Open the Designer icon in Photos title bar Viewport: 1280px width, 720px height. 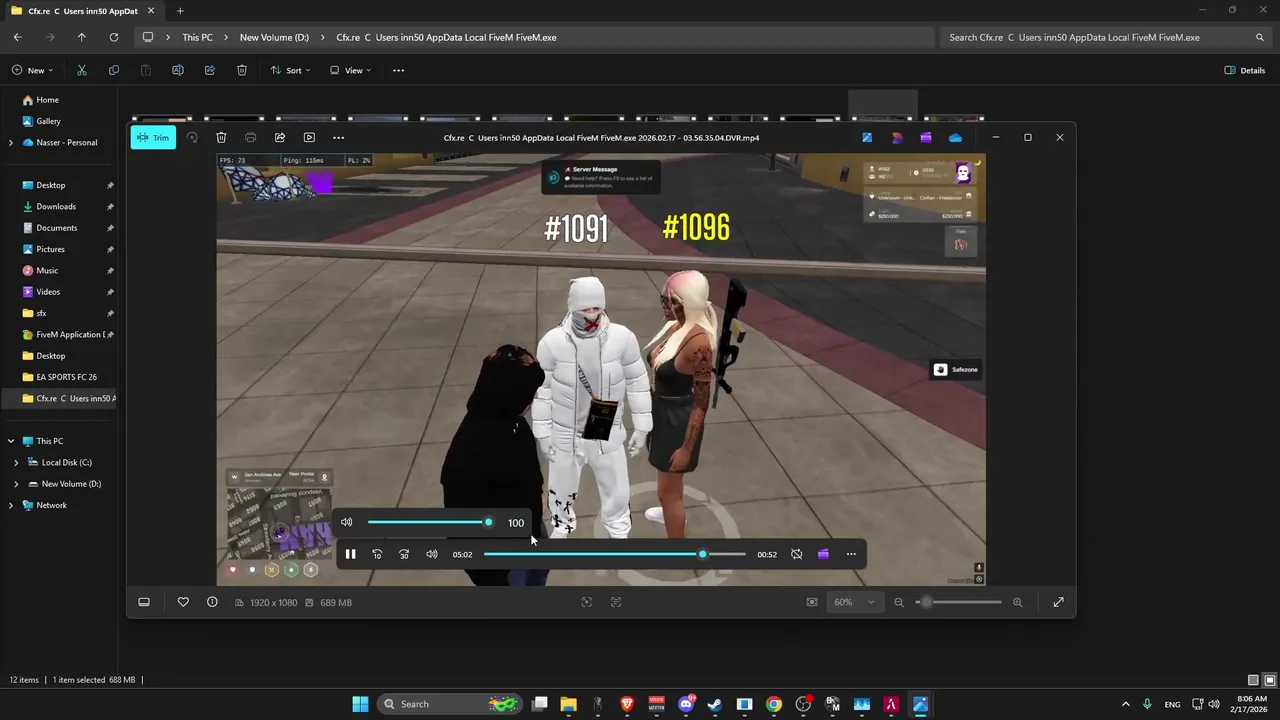coord(897,137)
